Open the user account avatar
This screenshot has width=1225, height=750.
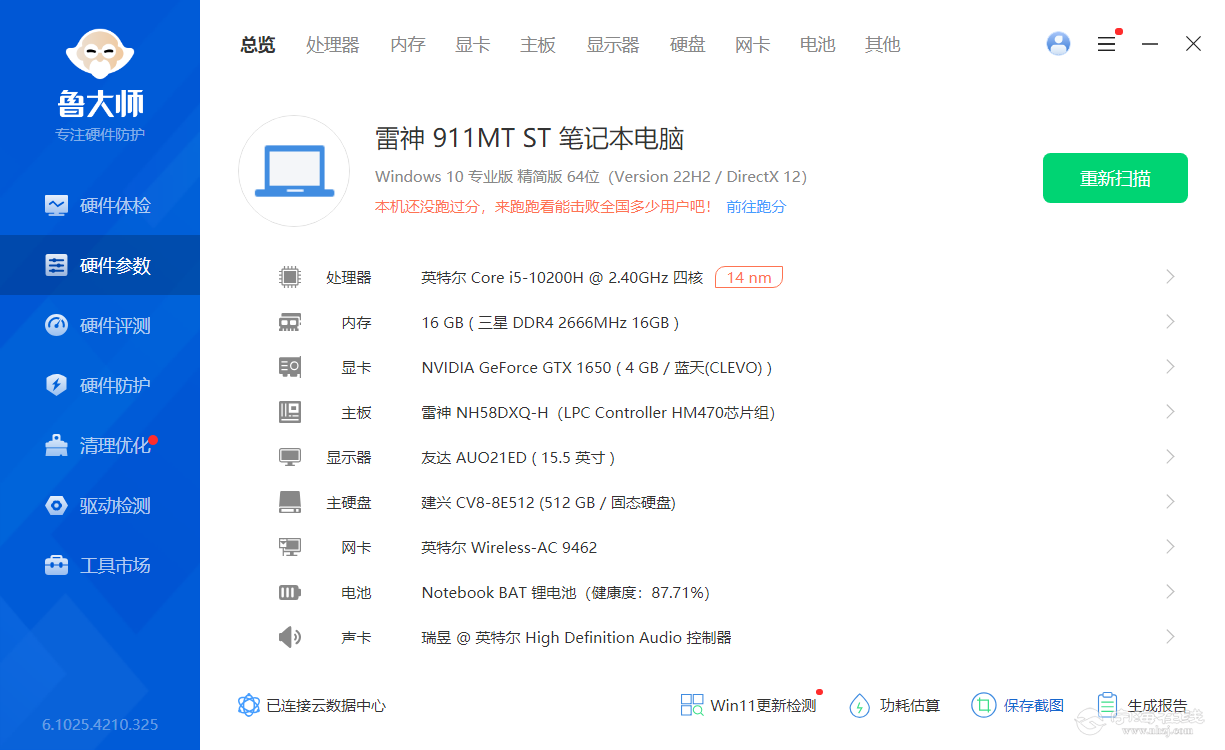(x=1058, y=44)
